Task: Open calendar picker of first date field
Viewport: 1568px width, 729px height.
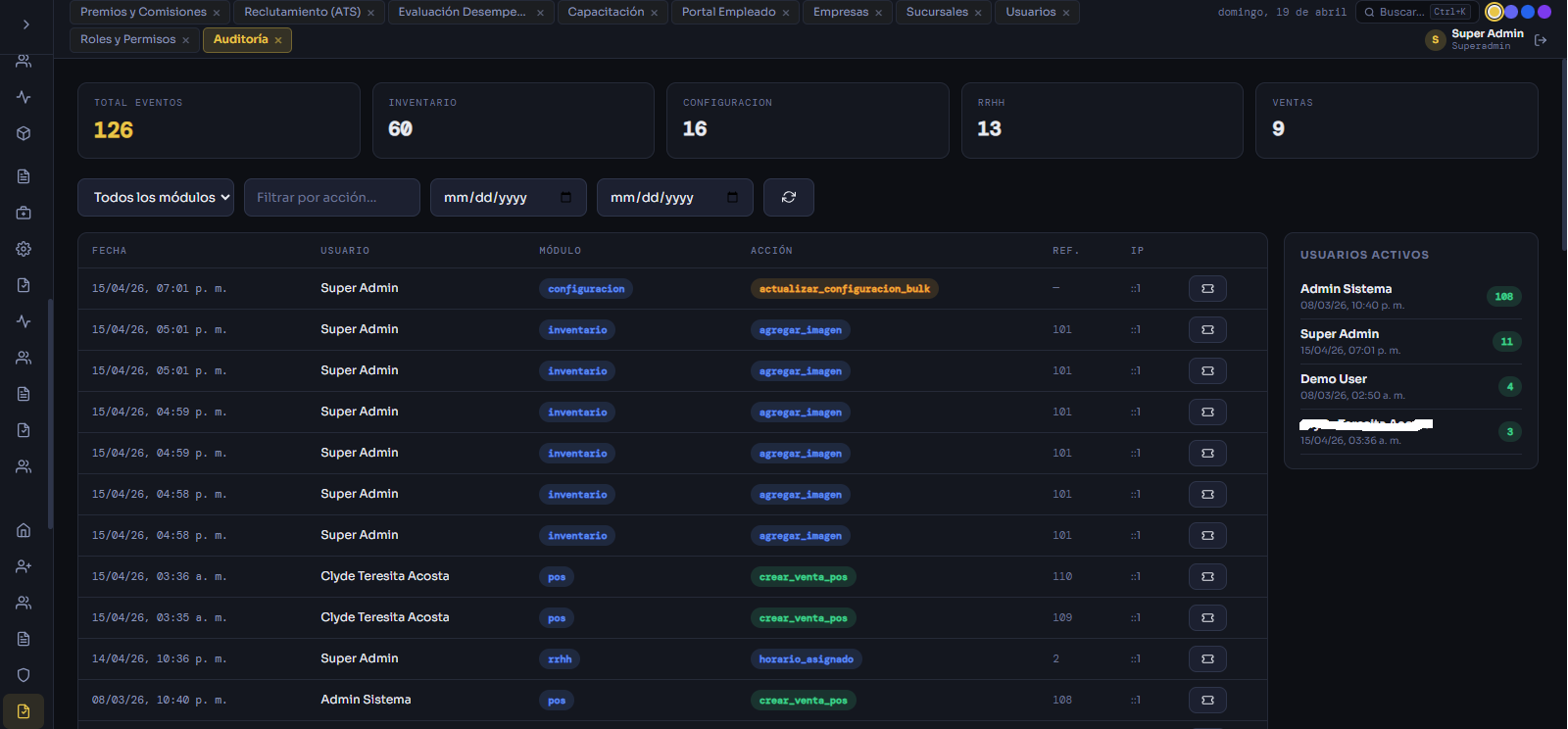Action: tap(565, 198)
